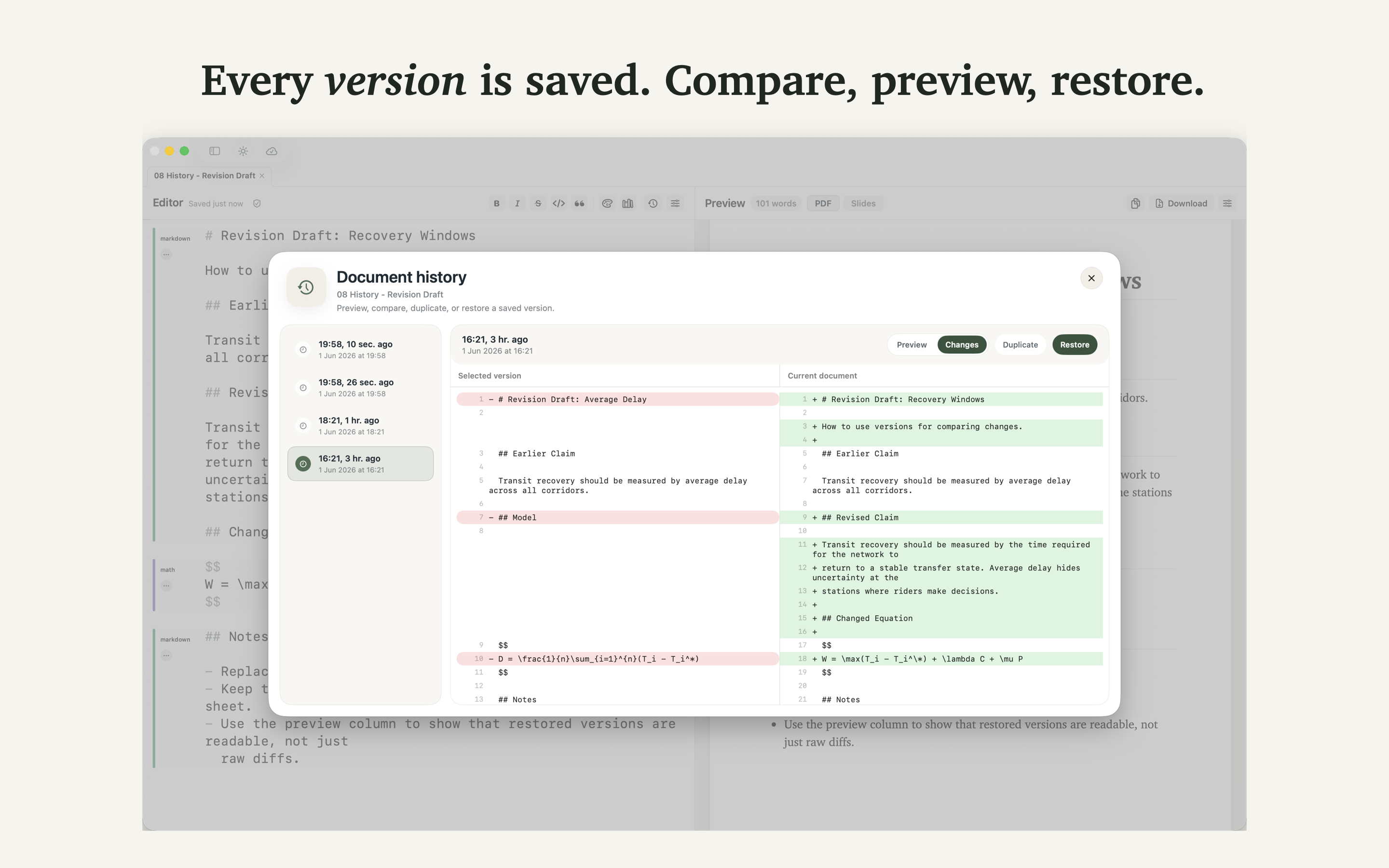The height and width of the screenshot is (868, 1389).
Task: Click the Document history clock icon
Action: [x=306, y=287]
